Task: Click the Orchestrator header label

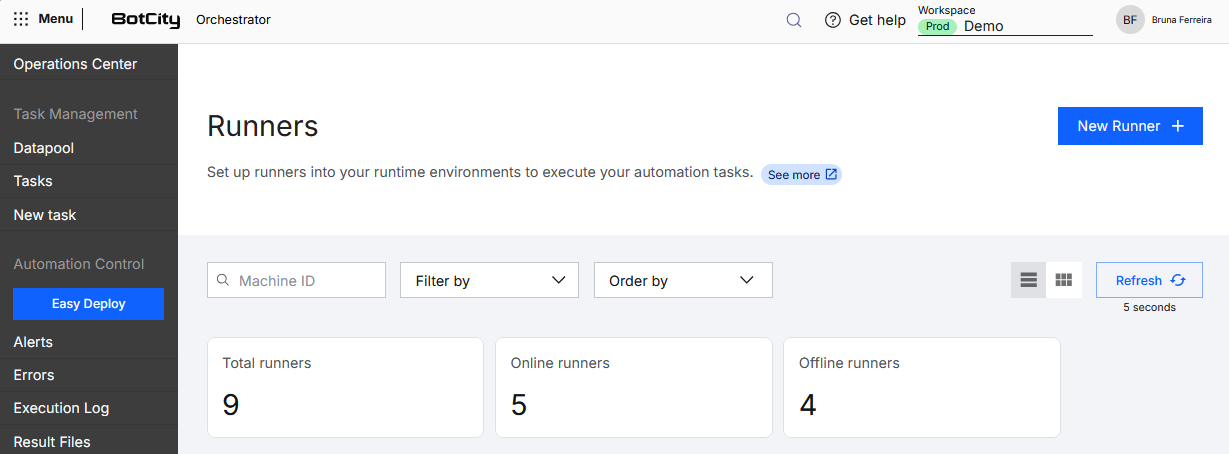Action: coord(233,20)
